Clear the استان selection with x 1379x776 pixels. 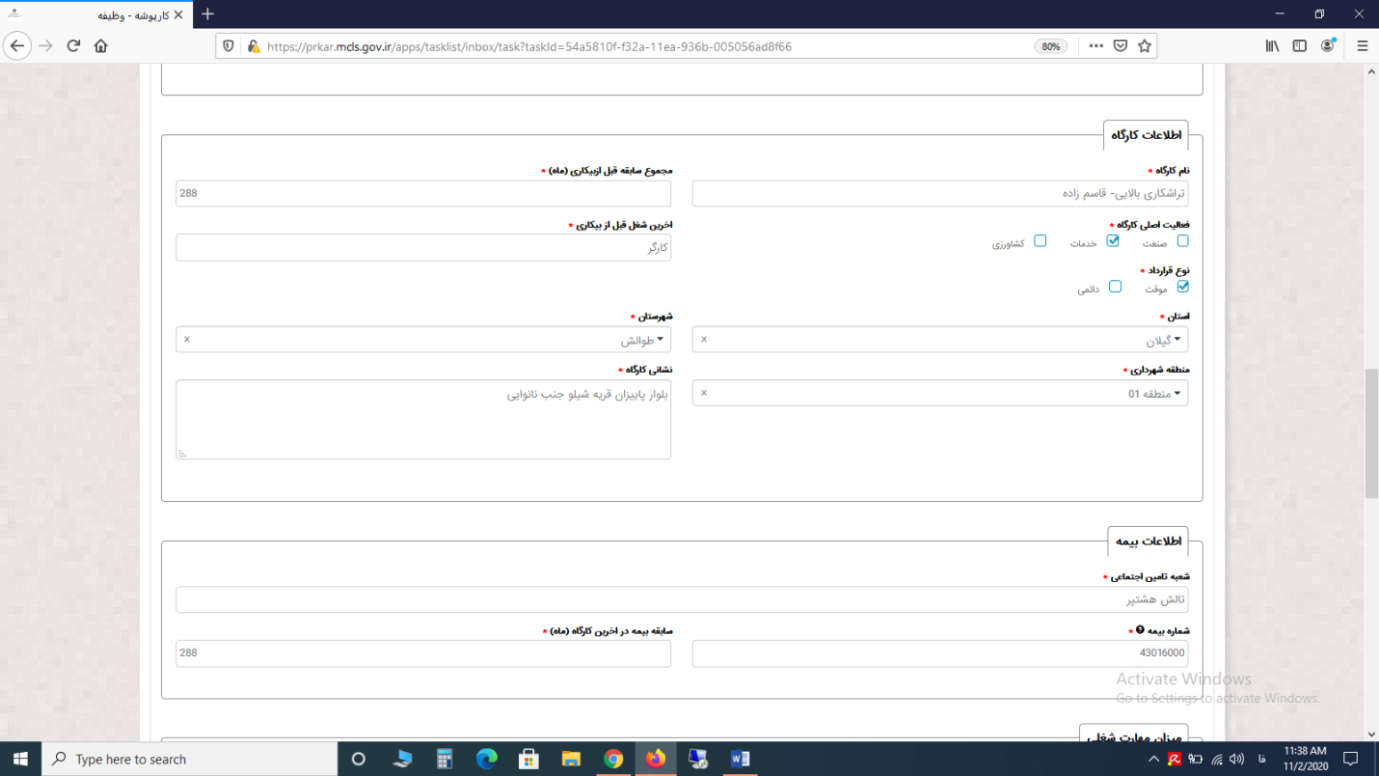point(704,340)
